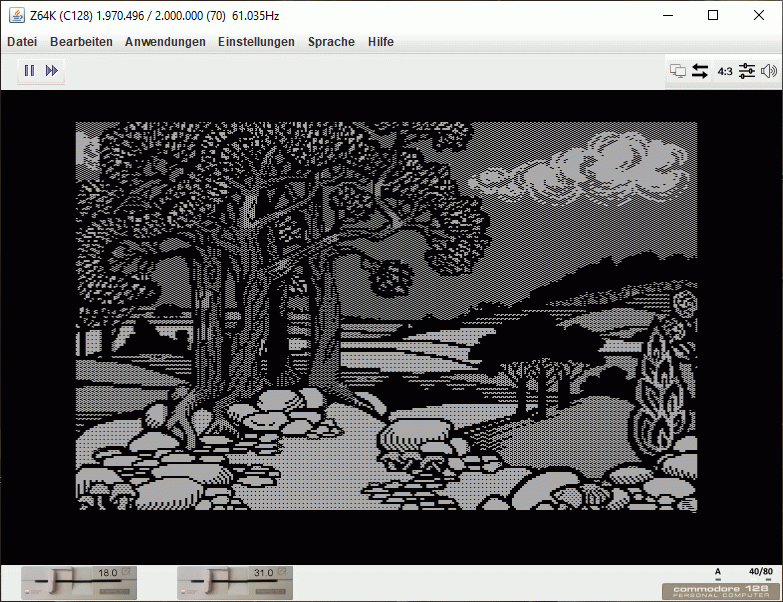The image size is (783, 602).
Task: Open the Einstellungen menu
Action: 256,42
